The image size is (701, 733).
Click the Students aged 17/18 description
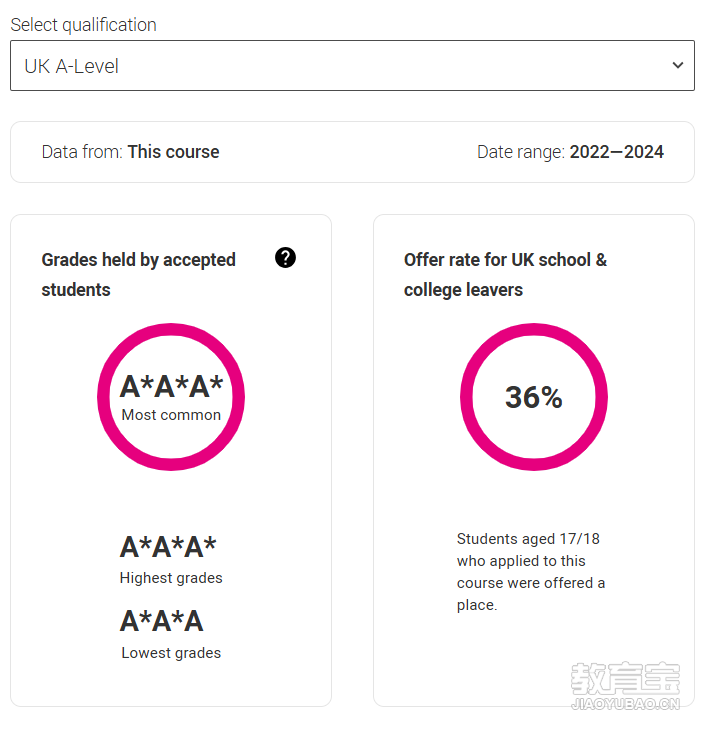pos(531,572)
